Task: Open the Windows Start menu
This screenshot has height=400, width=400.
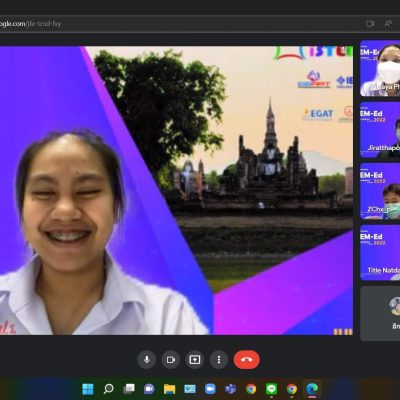Action: pos(88,389)
